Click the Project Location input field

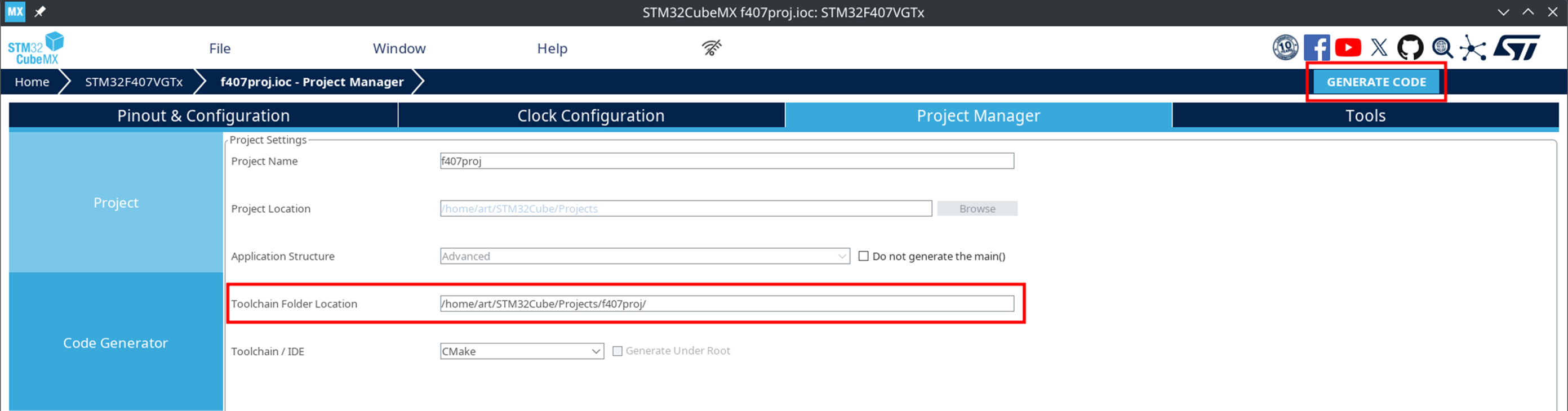(686, 208)
